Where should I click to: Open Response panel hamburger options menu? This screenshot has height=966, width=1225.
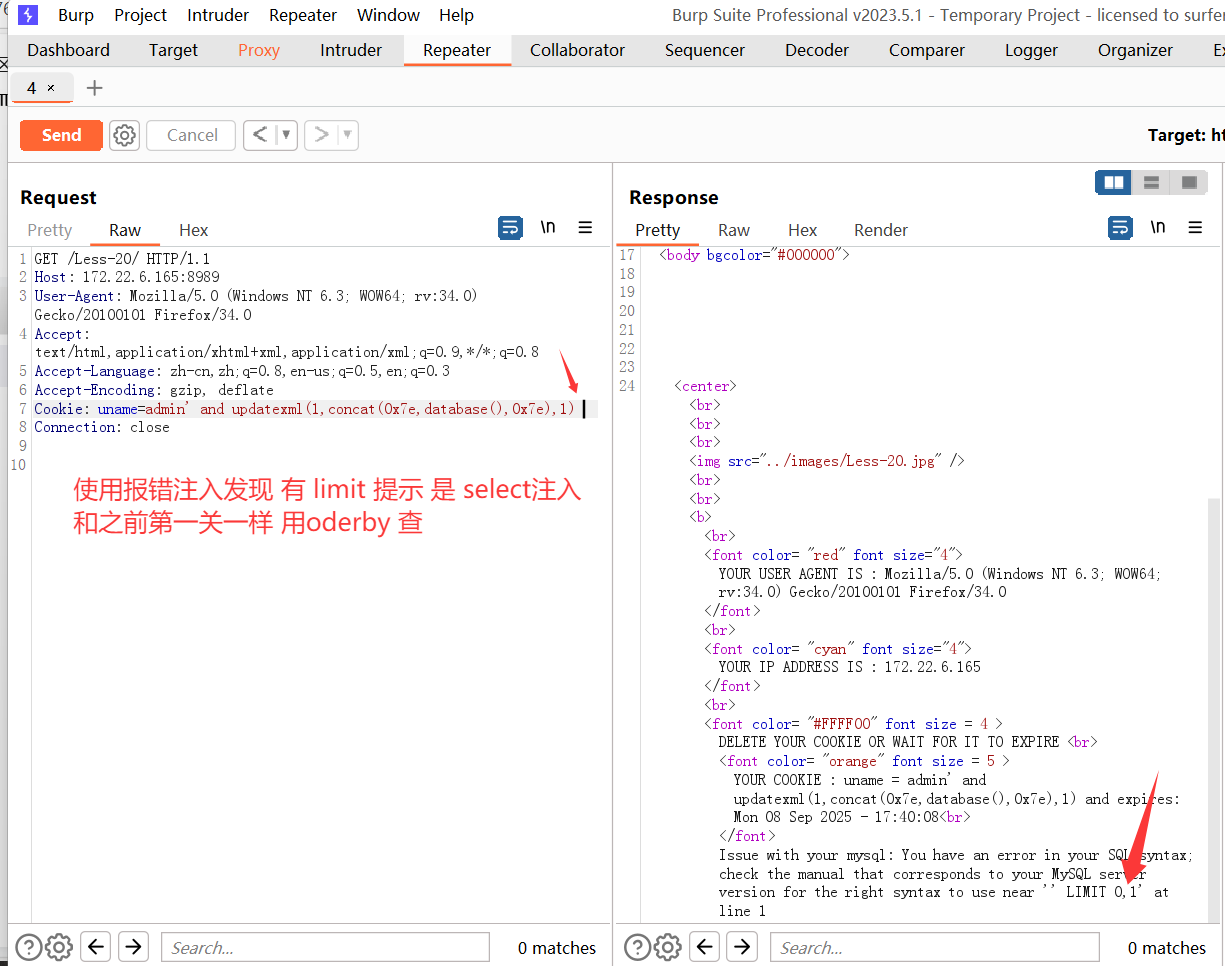click(x=1195, y=228)
